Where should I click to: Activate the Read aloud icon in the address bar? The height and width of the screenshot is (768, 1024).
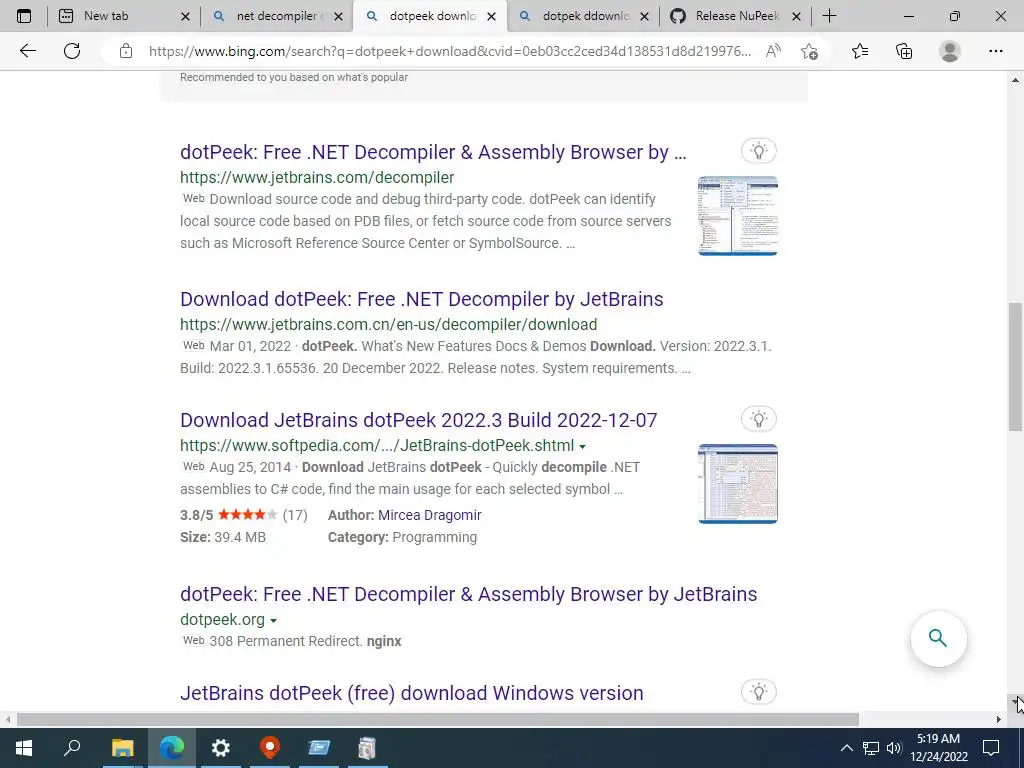point(773,51)
